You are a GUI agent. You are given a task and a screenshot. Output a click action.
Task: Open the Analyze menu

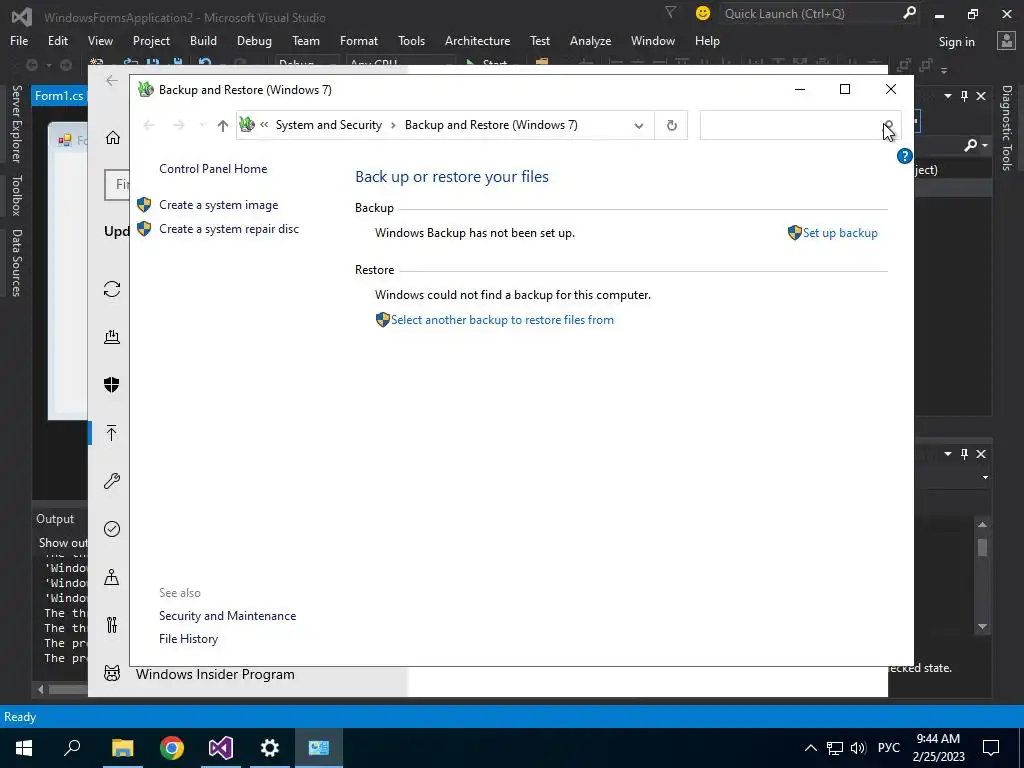pos(590,40)
